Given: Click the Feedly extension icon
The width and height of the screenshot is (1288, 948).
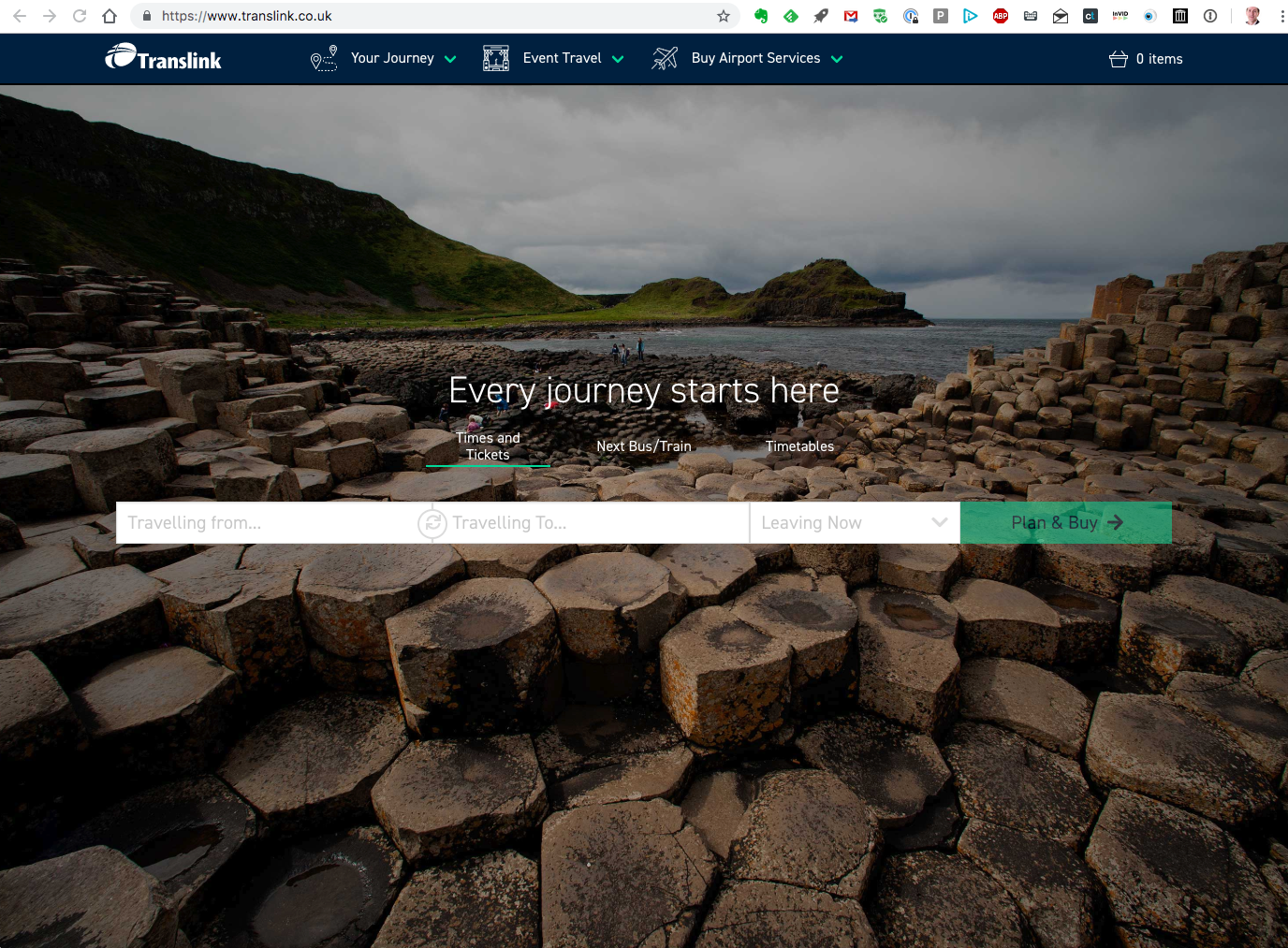Looking at the screenshot, I should tap(791, 16).
